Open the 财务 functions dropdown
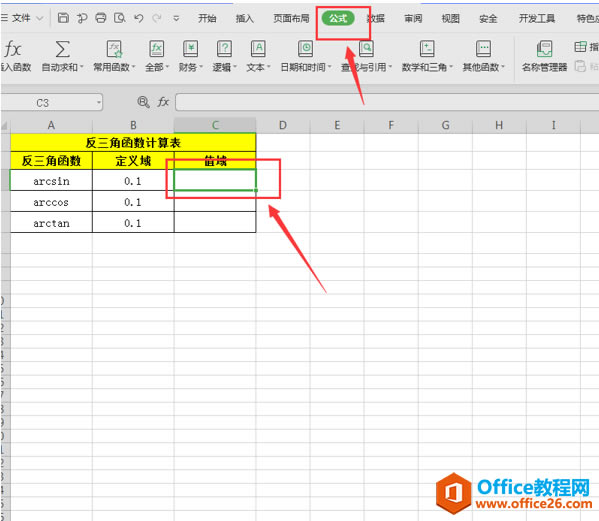 (190, 56)
